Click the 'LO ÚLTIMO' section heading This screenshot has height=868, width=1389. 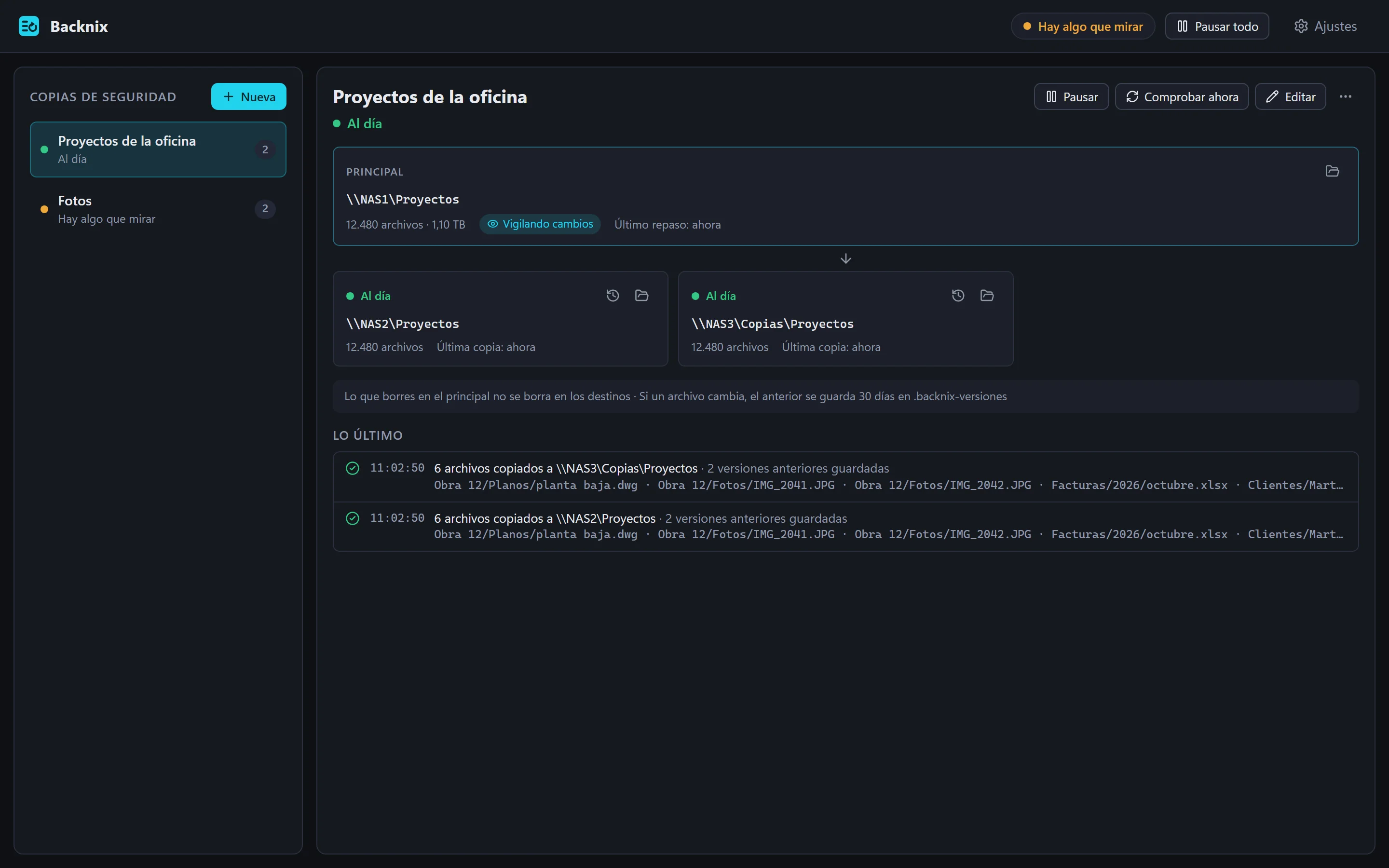click(x=368, y=435)
